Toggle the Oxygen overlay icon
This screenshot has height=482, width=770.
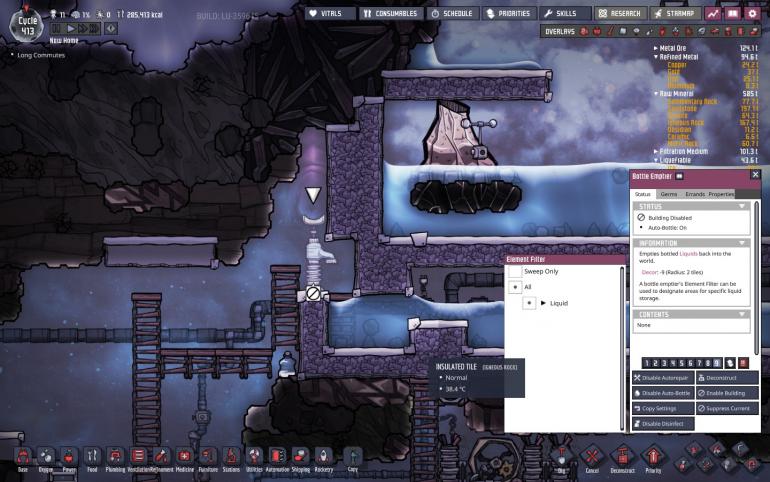pyautogui.click(x=584, y=31)
